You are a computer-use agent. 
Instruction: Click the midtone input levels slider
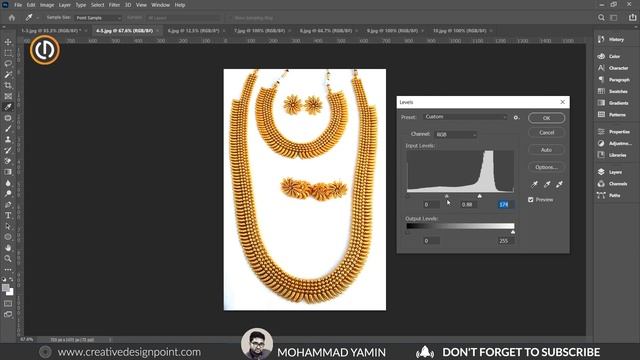click(x=447, y=196)
